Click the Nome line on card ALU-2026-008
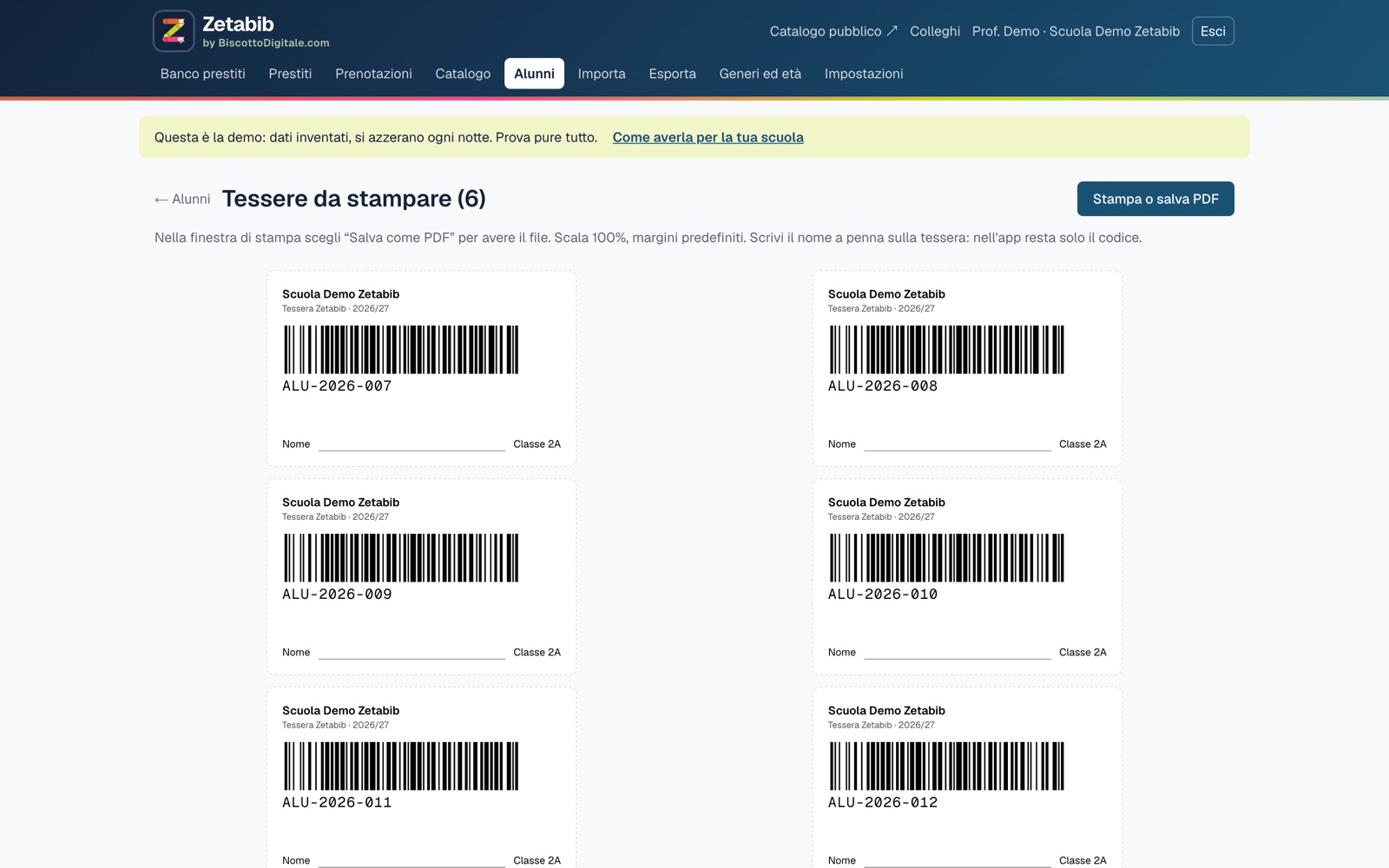This screenshot has height=868, width=1389. click(958, 444)
